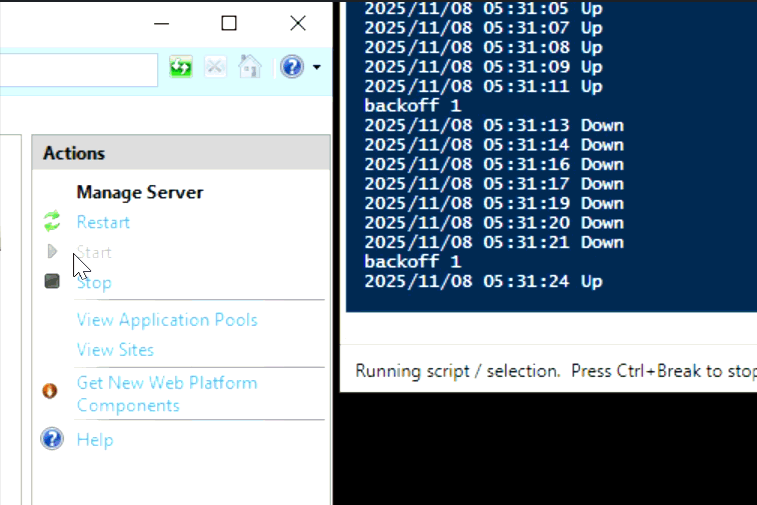Click the Home icon in the toolbar
The height and width of the screenshot is (505, 757).
pos(250,68)
